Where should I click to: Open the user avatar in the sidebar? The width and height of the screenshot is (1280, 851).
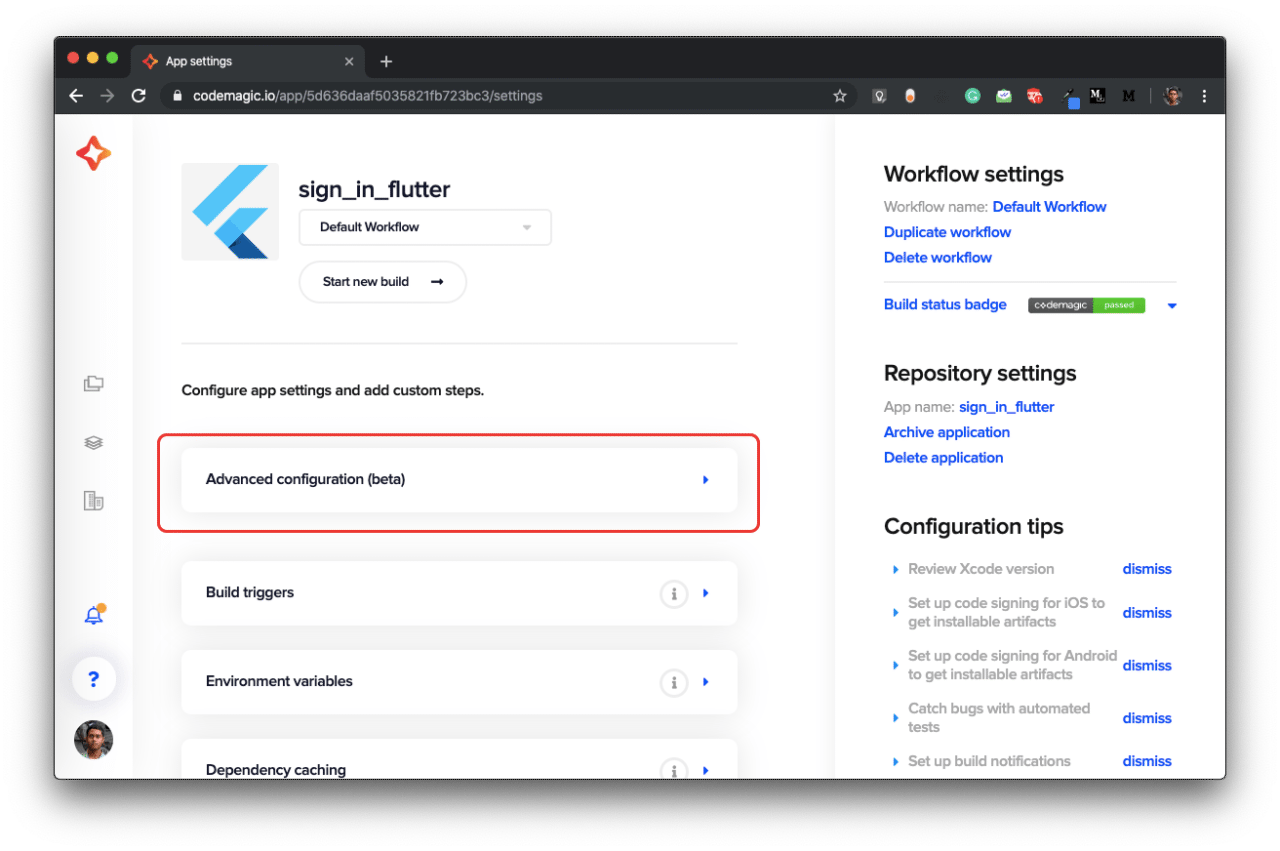click(94, 740)
